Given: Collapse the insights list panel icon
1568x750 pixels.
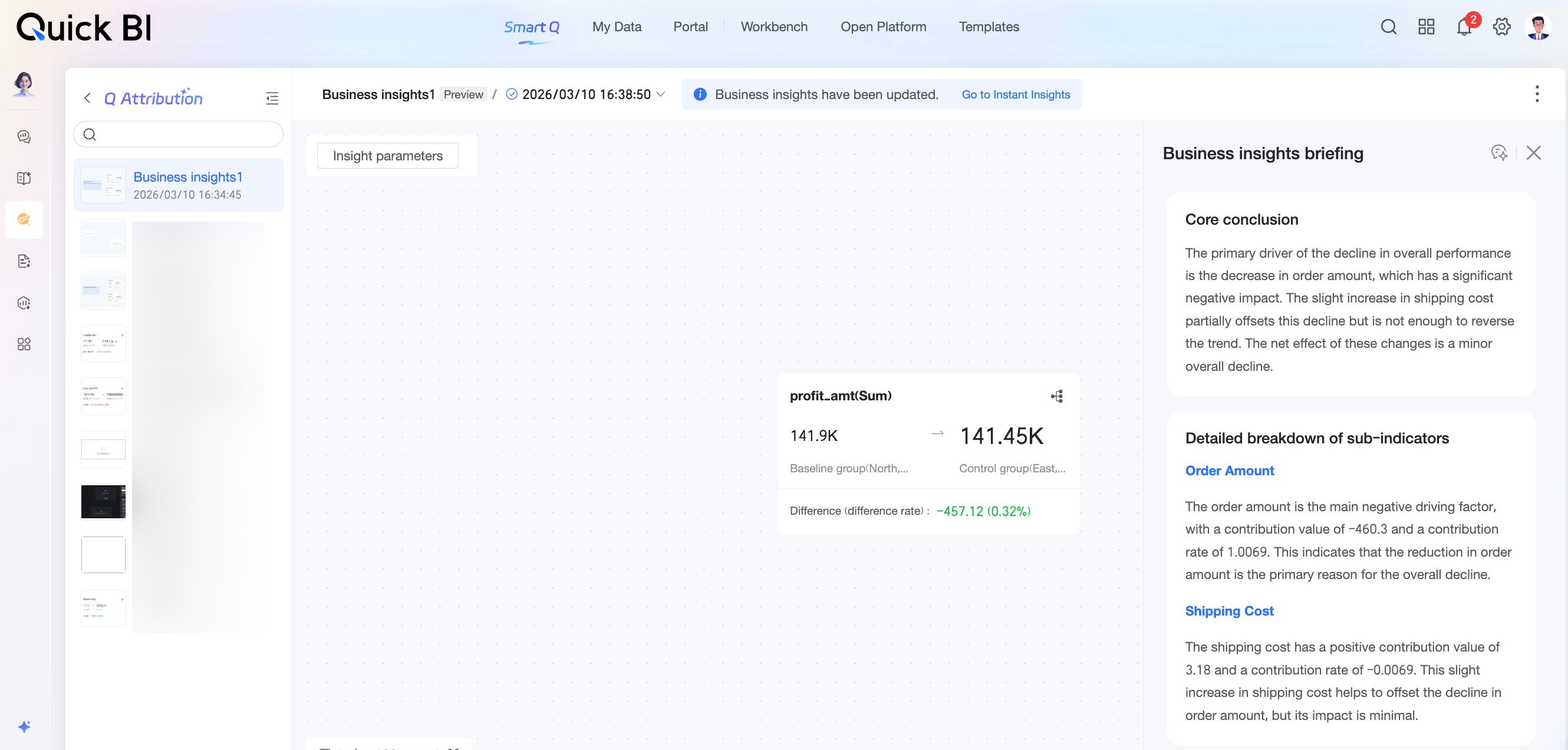Looking at the screenshot, I should pos(272,98).
